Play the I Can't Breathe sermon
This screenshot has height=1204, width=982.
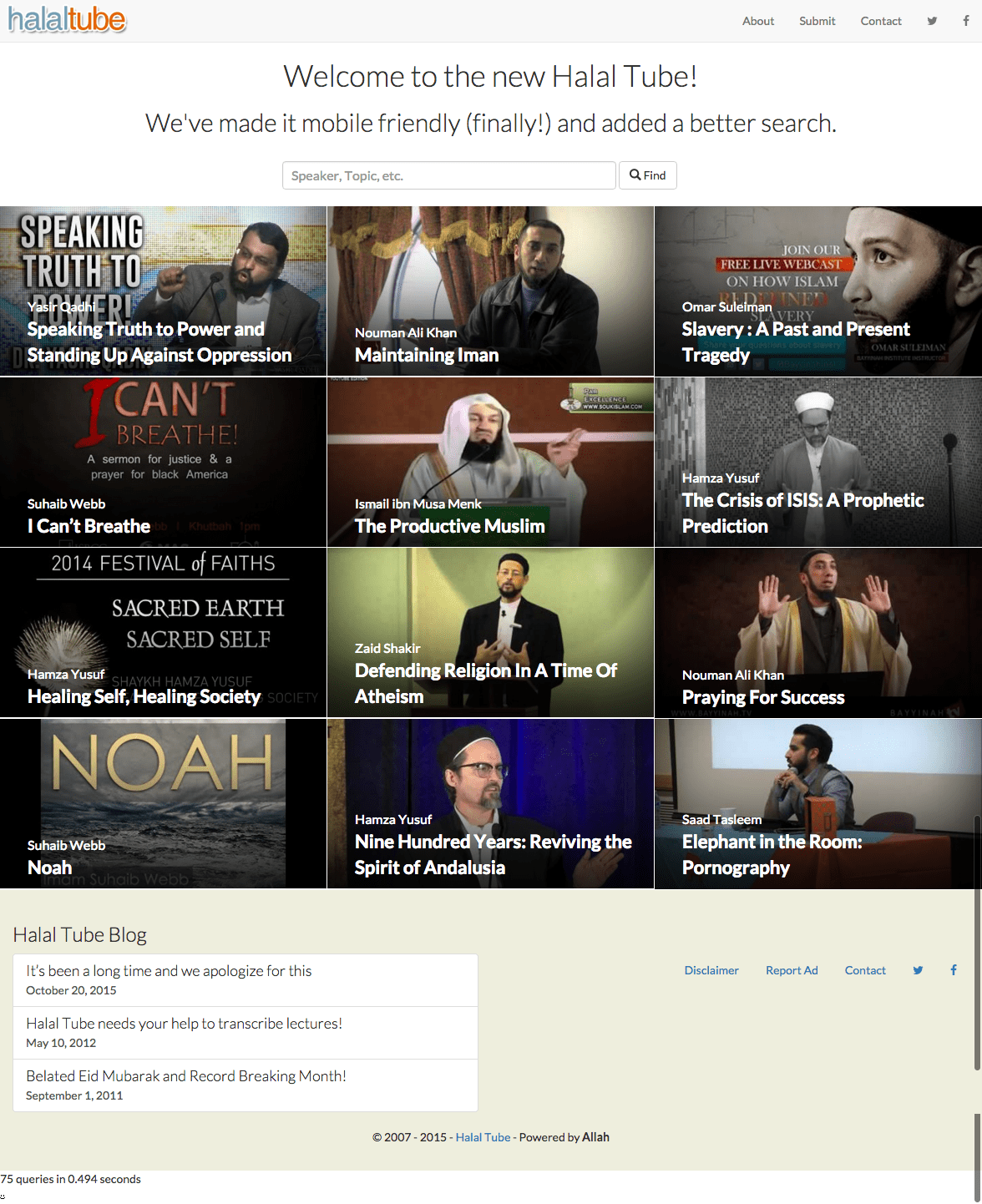pos(163,462)
